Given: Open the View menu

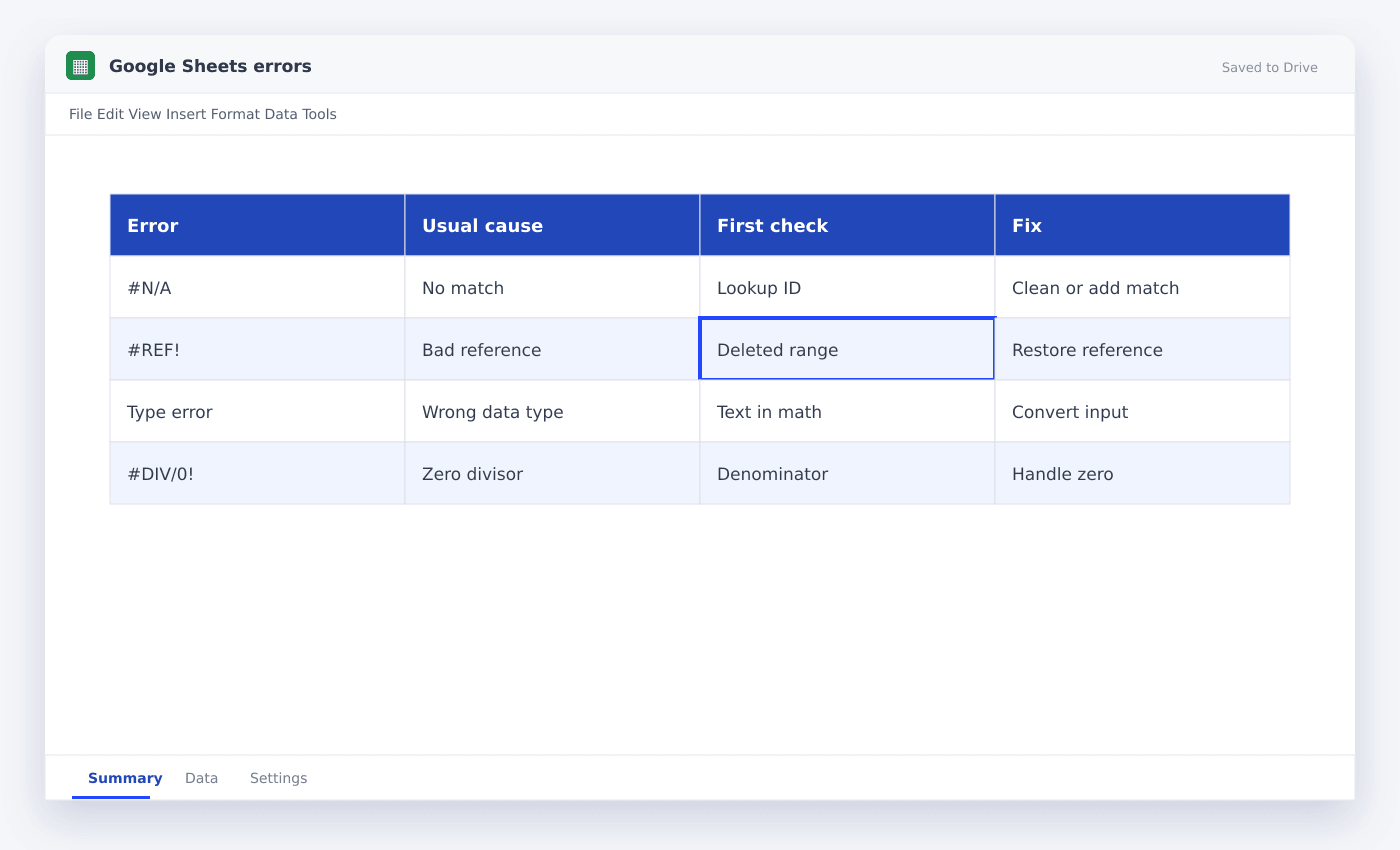Looking at the screenshot, I should (x=145, y=114).
